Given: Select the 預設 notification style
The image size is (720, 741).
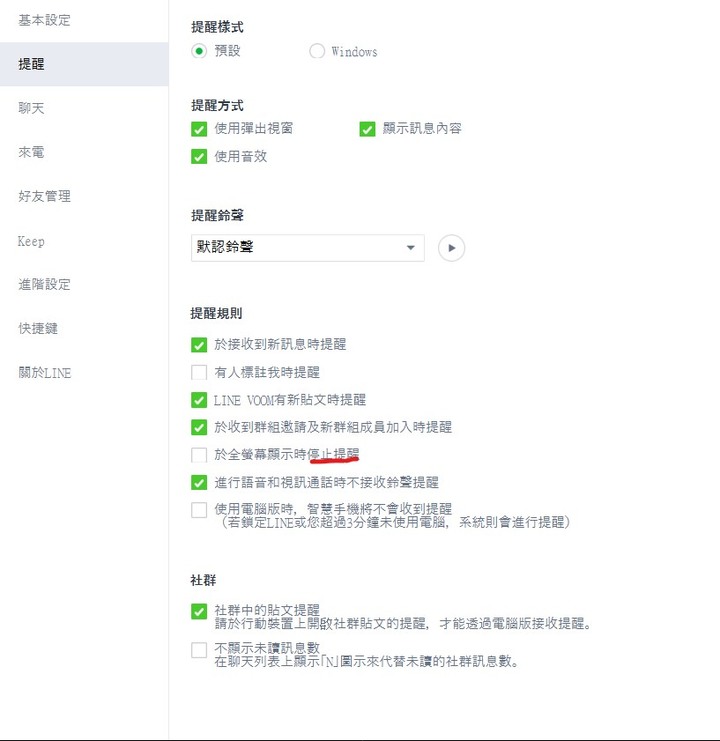Looking at the screenshot, I should click(x=199, y=51).
